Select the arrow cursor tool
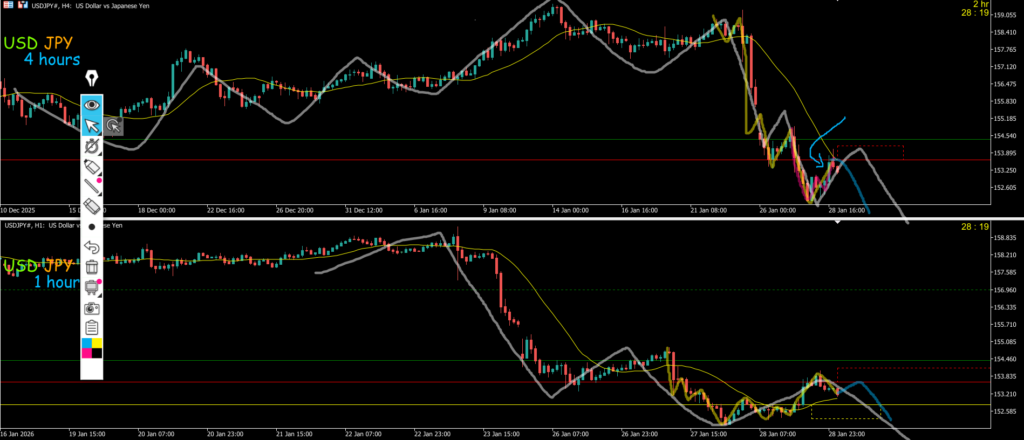Image resolution: width=1024 pixels, height=440 pixels. [x=92, y=125]
